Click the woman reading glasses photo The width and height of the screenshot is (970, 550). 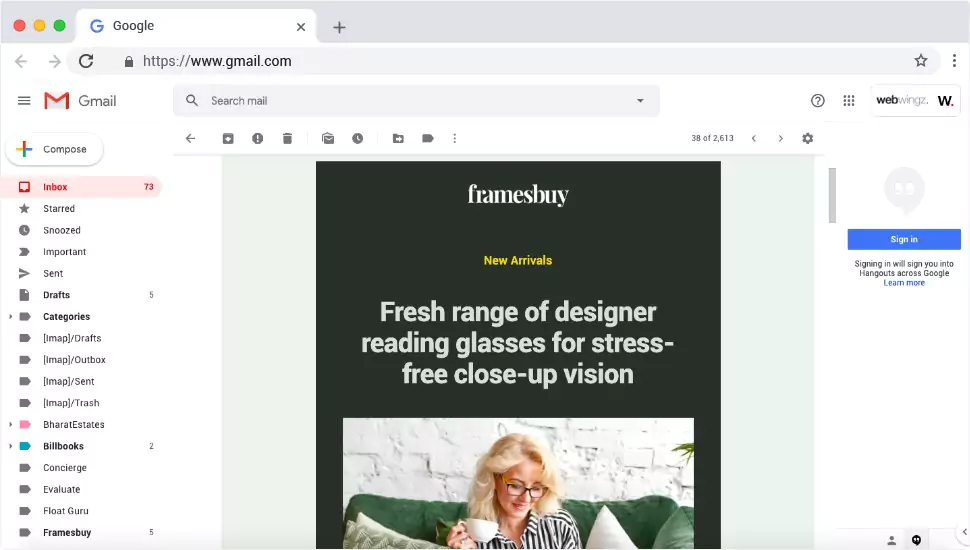point(518,483)
